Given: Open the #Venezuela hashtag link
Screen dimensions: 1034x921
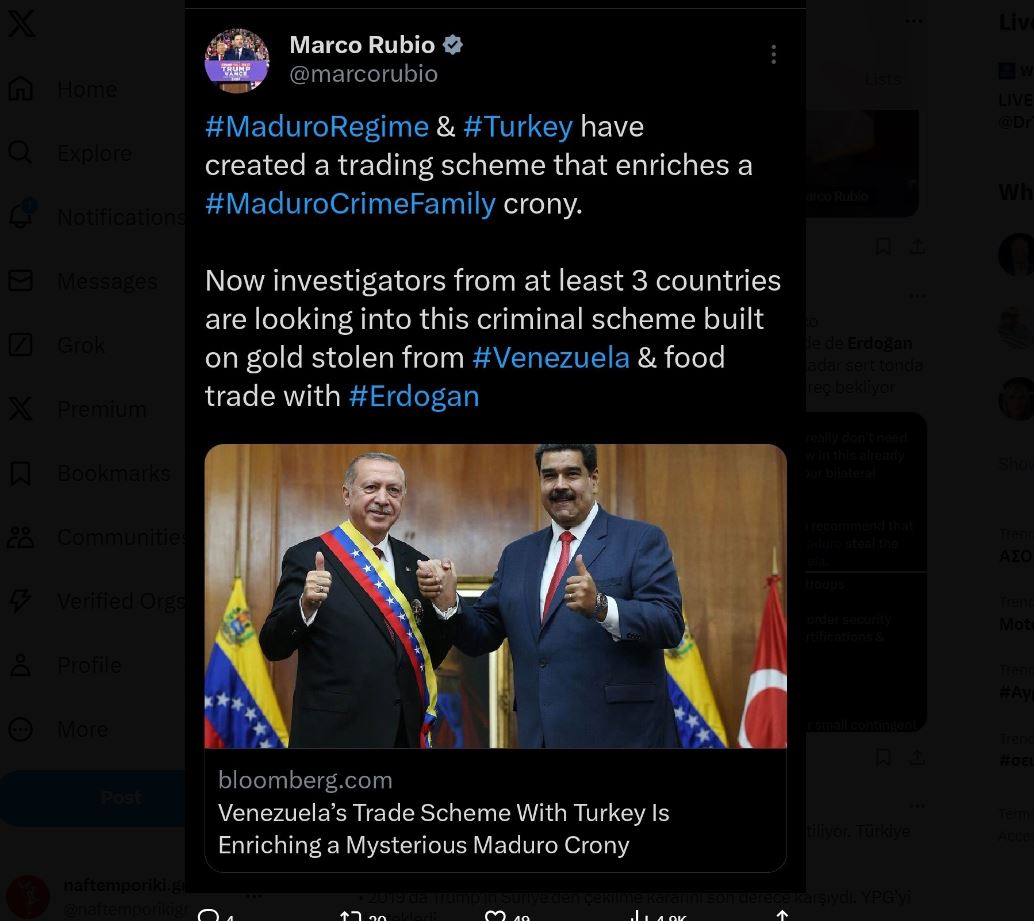Looking at the screenshot, I should 551,357.
